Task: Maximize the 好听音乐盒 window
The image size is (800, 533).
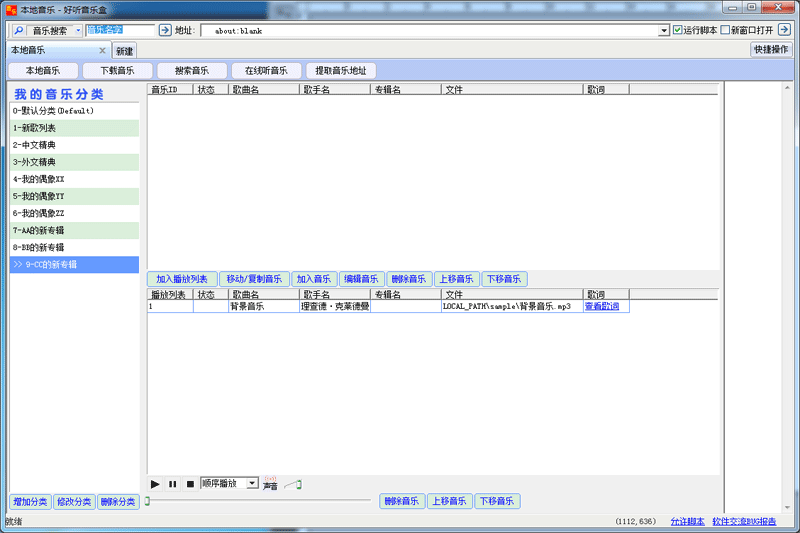Action: coord(751,8)
